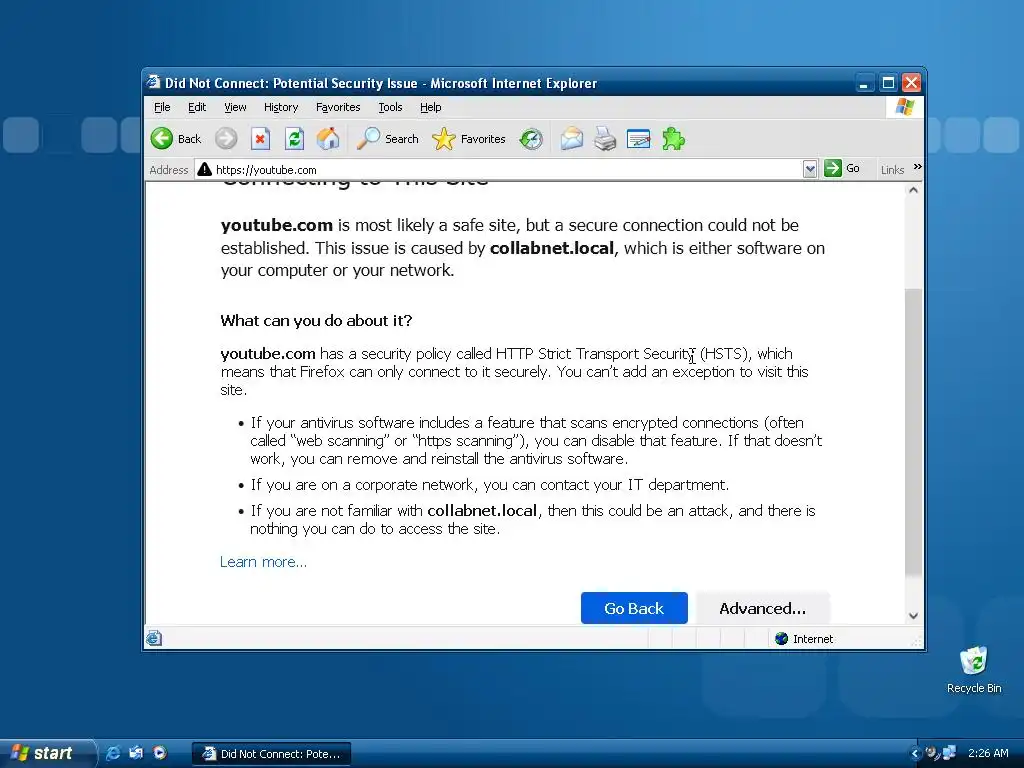Open the address bar dropdown arrow
The width and height of the screenshot is (1024, 768).
click(810, 168)
